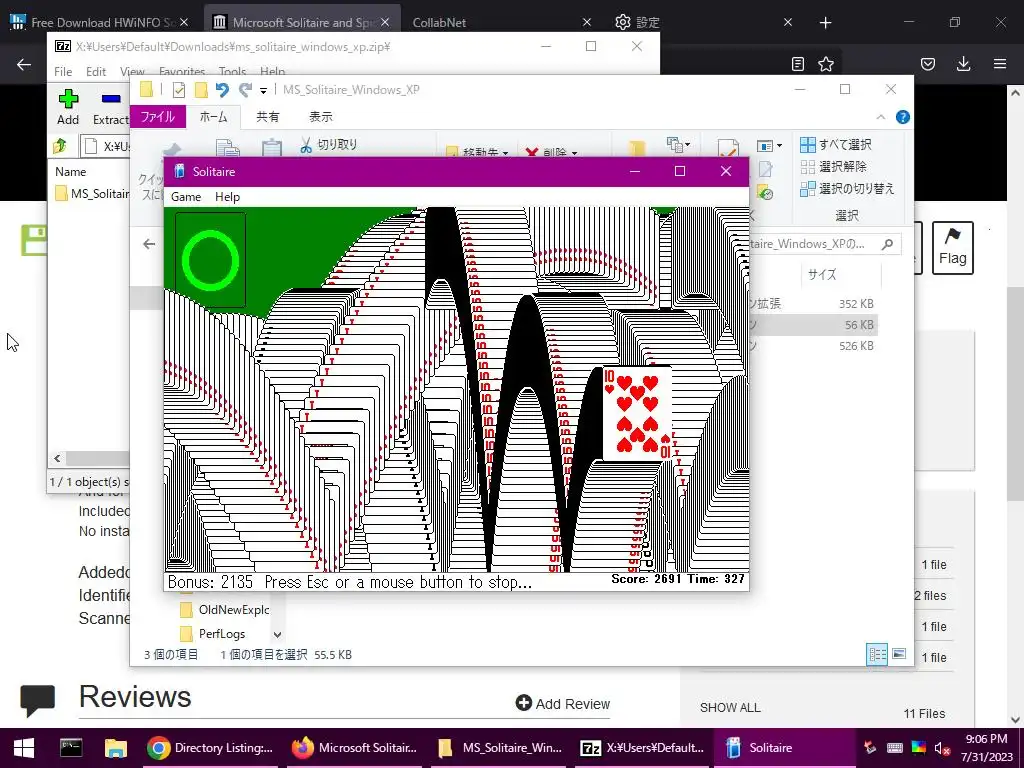
Task: Click the Explorer search box field
Action: point(825,244)
